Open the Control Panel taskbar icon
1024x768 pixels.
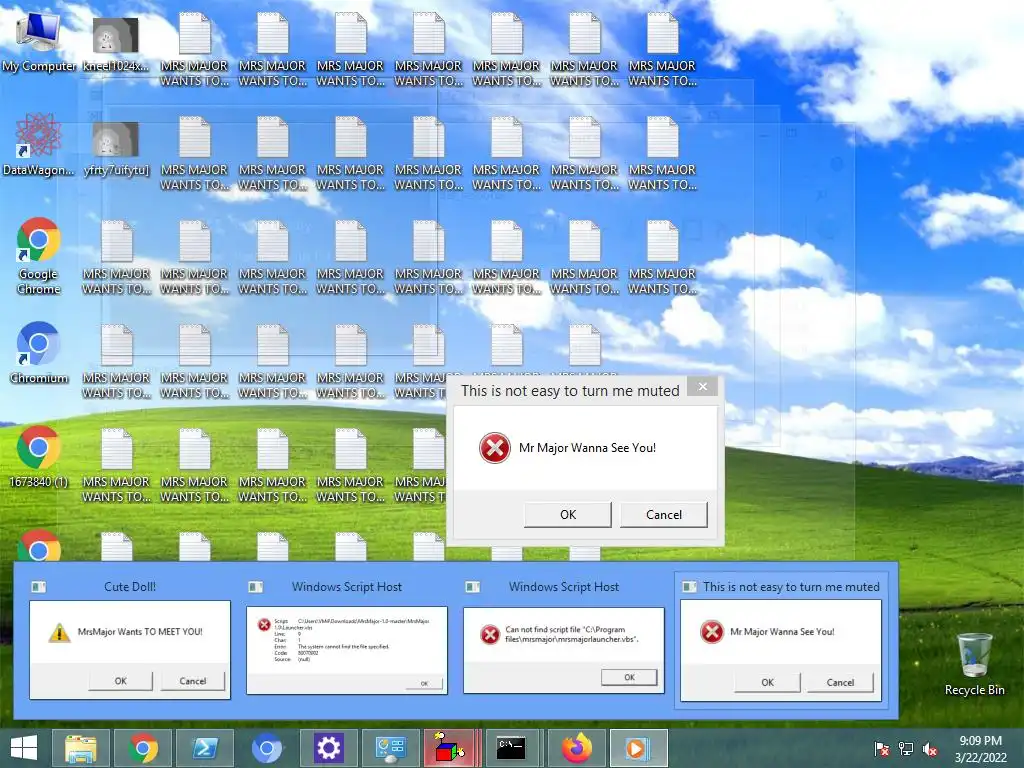(x=391, y=748)
